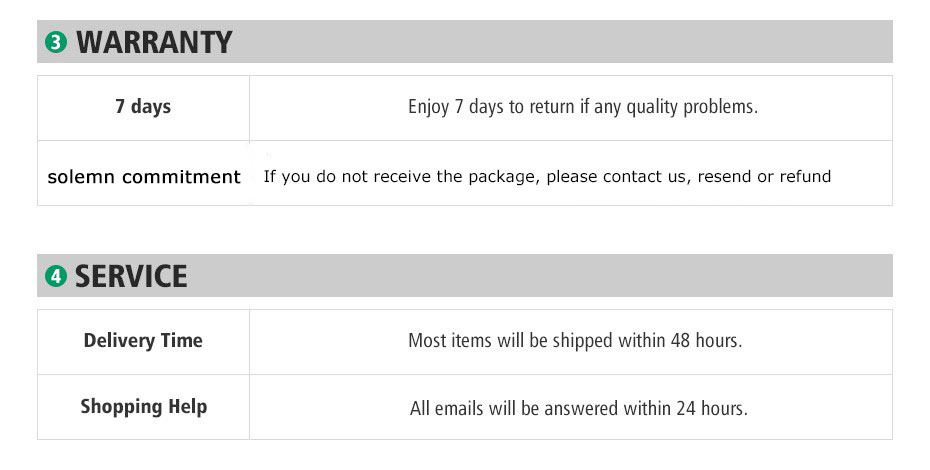Image resolution: width=930 pixels, height=470 pixels.
Task: Click the "Enjoy 7 days to return" sentence
Action: coord(583,107)
